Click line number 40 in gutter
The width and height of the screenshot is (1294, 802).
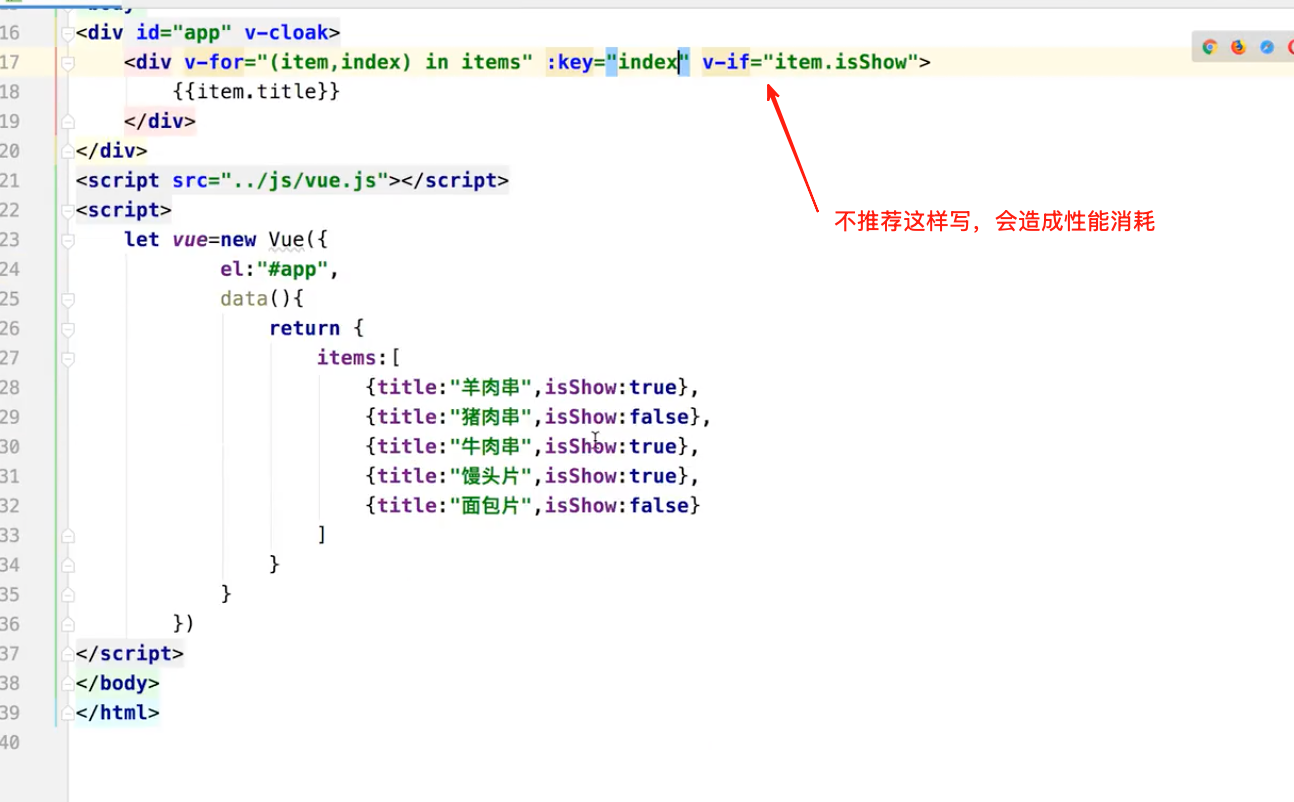tap(10, 742)
